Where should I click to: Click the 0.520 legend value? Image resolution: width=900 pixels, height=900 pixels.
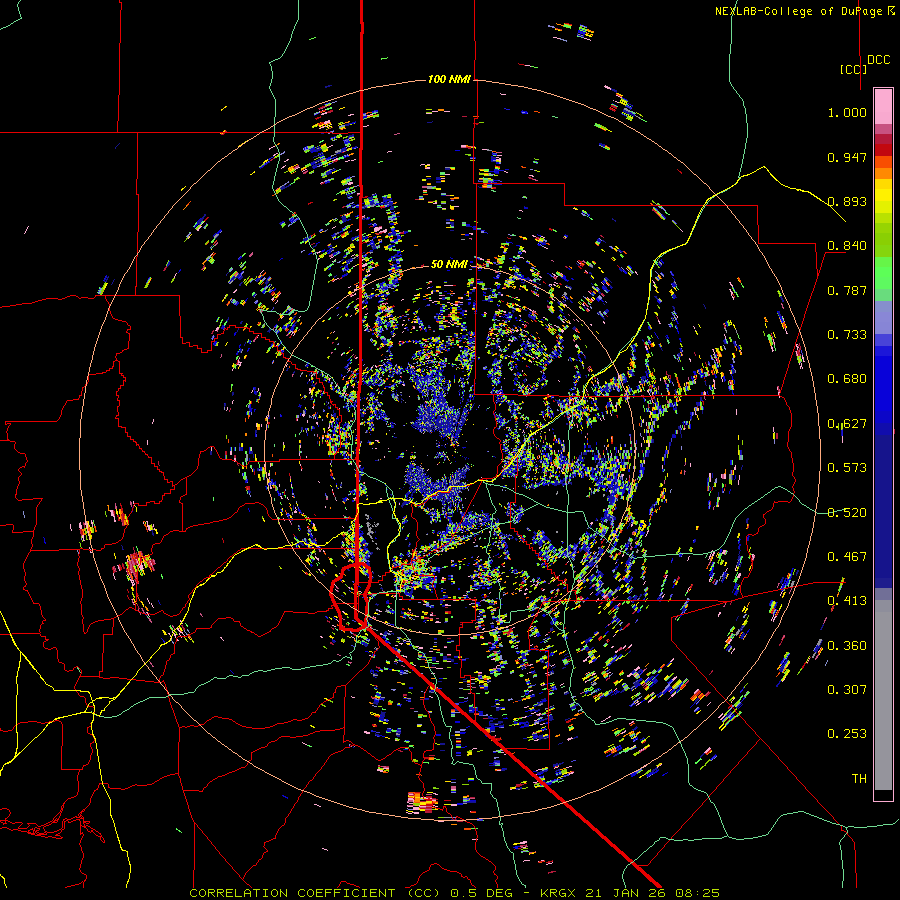(847, 513)
